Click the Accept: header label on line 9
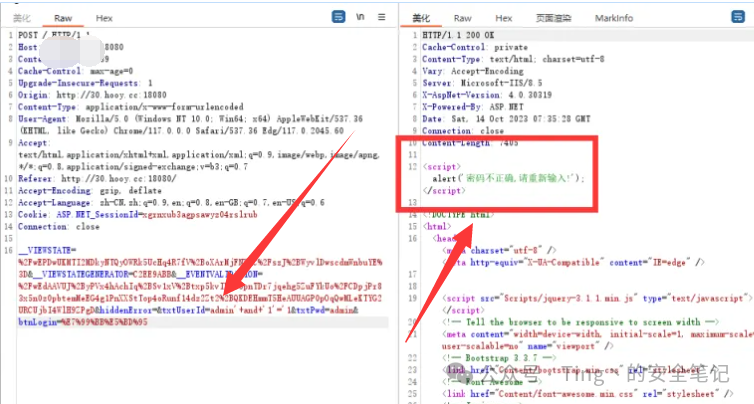The image size is (754, 404). (34, 143)
